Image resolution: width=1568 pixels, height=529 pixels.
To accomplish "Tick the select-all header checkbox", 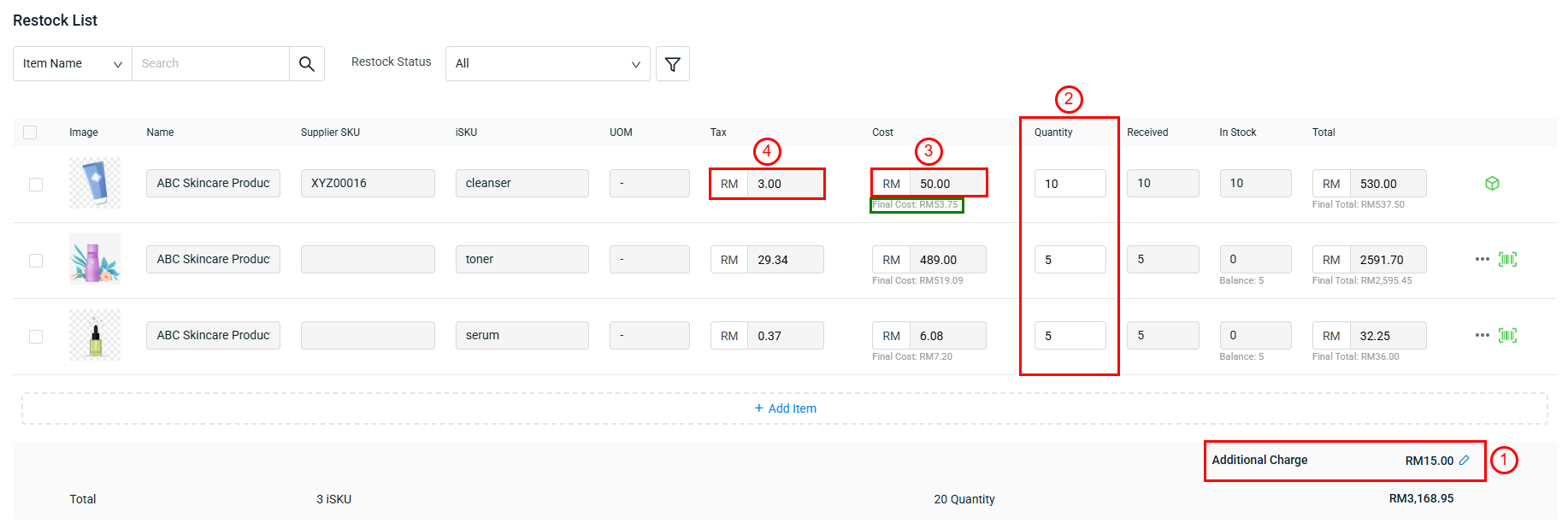I will [x=30, y=132].
